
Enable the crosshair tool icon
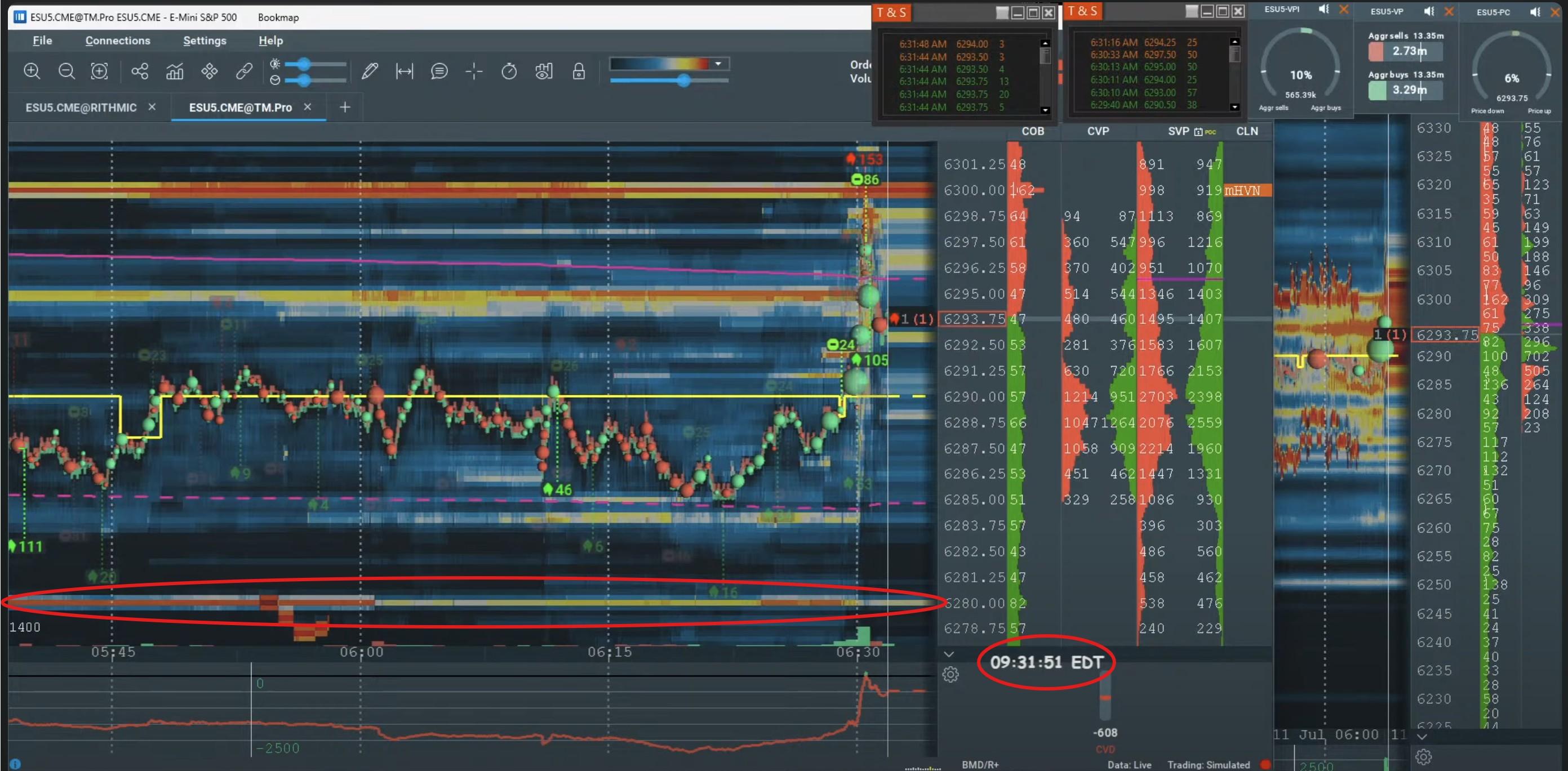[474, 71]
